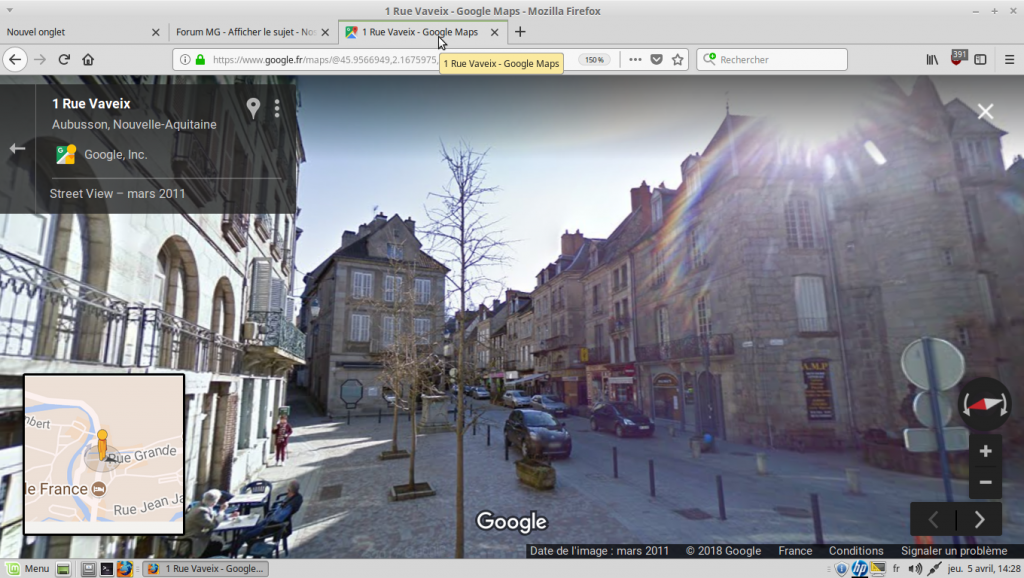This screenshot has height=578, width=1024.
Task: Zoom in with the plus button
Action: (x=985, y=451)
